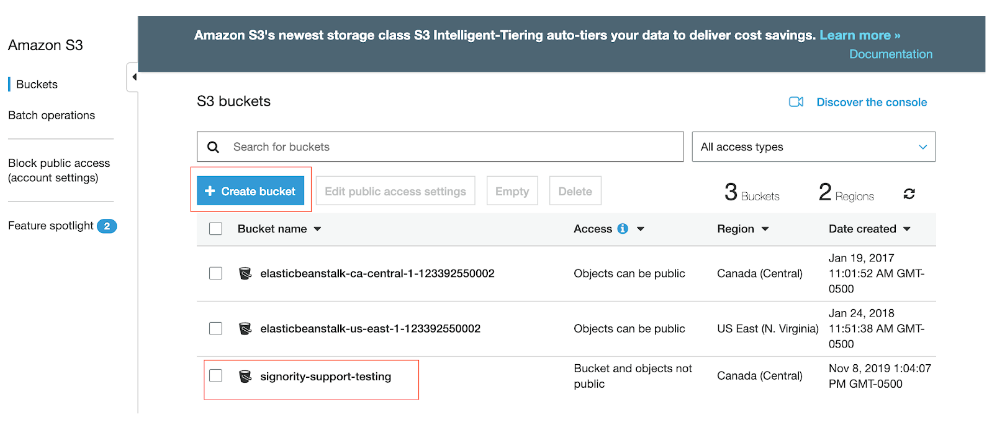
Task: Toggle the select-all buckets checkbox
Action: point(215,229)
